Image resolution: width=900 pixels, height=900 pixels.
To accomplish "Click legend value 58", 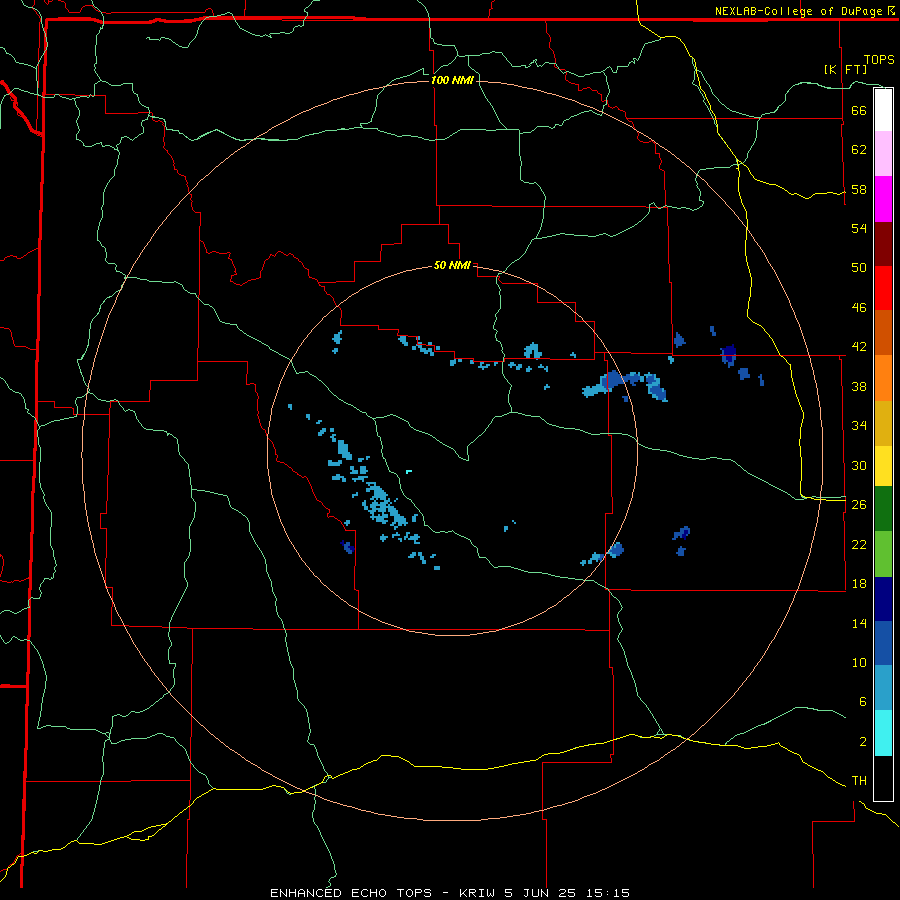I will pyautogui.click(x=859, y=189).
